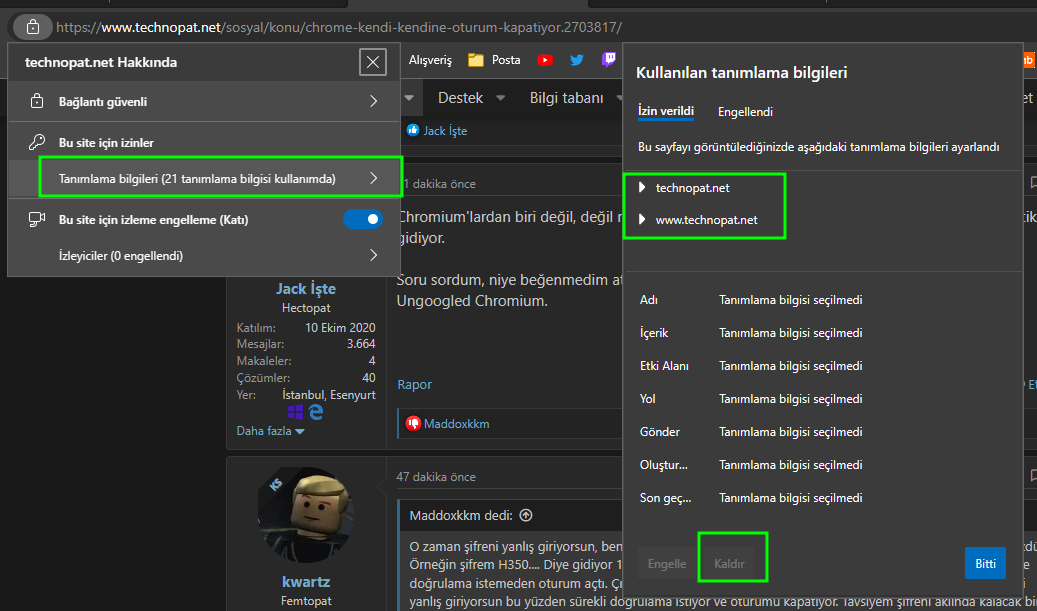Screen dimensions: 1037x611
Task: Click the Yol cookie field value
Action: coord(791,399)
